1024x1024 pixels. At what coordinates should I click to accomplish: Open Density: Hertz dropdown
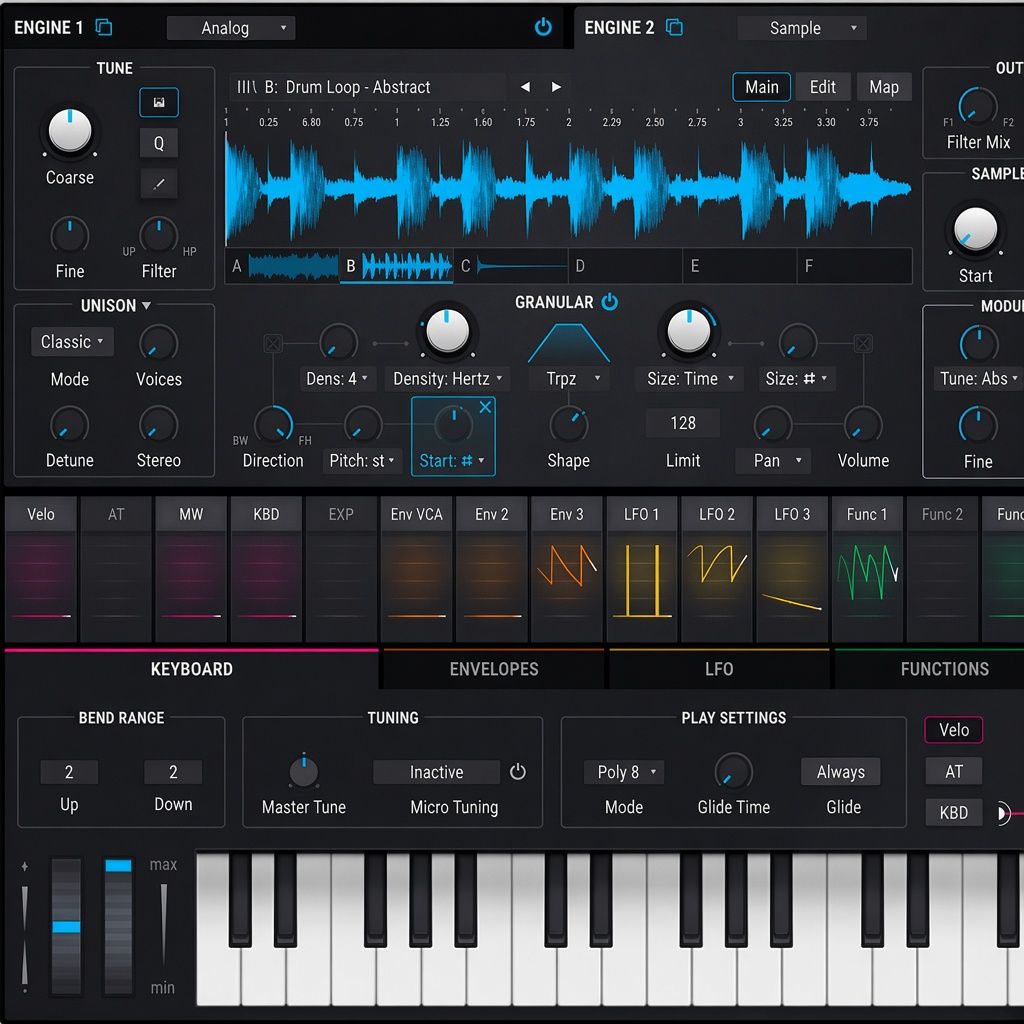coord(447,379)
